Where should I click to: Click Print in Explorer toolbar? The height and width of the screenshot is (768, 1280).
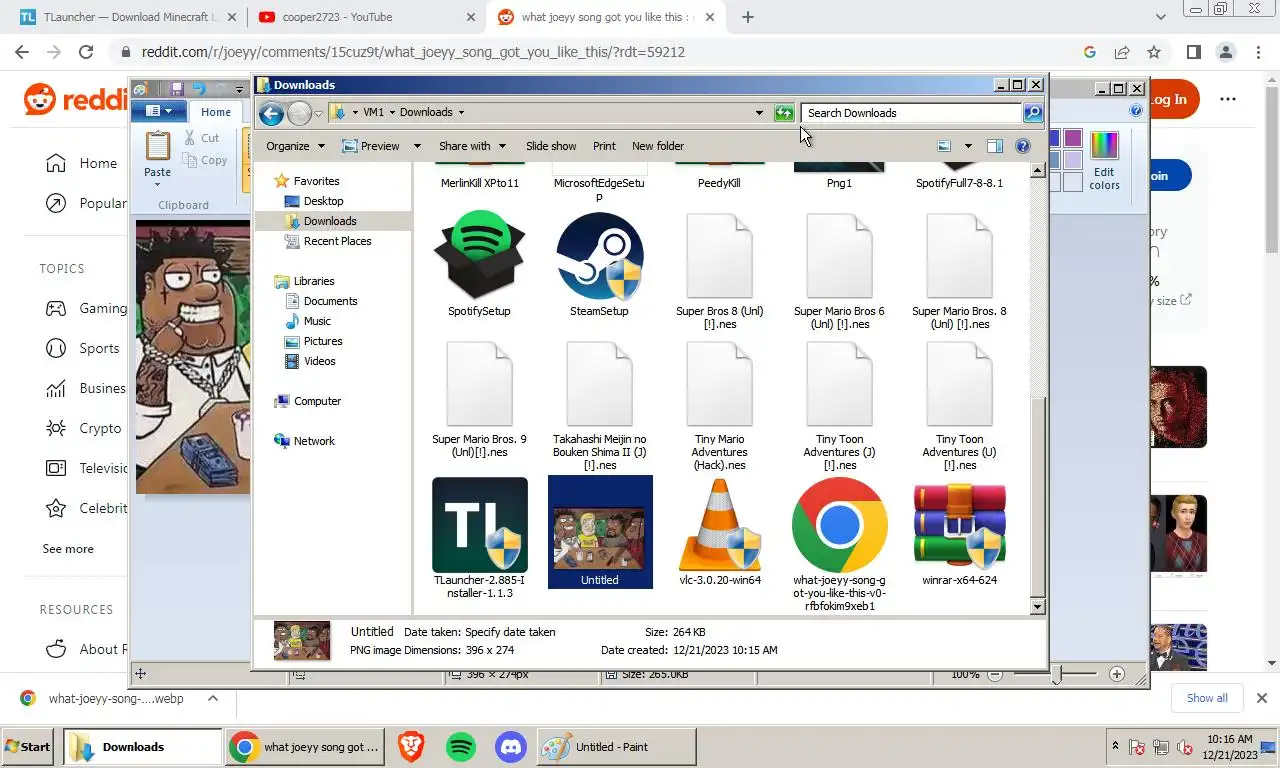[x=604, y=146]
